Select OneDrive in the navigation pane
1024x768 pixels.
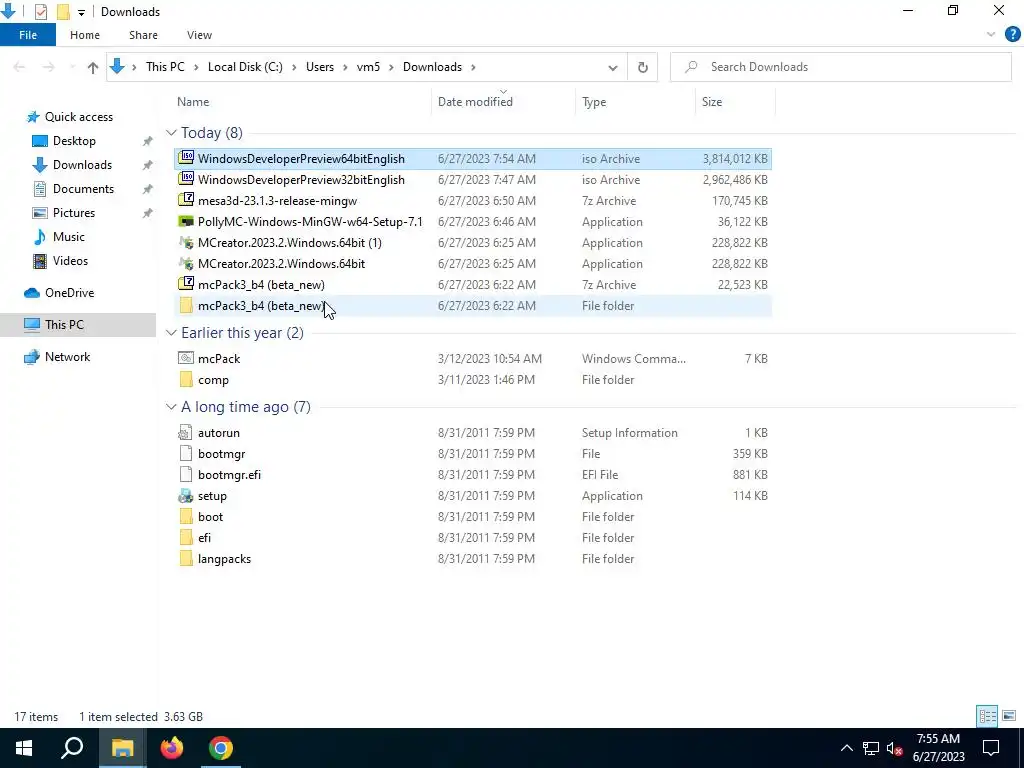(x=69, y=293)
